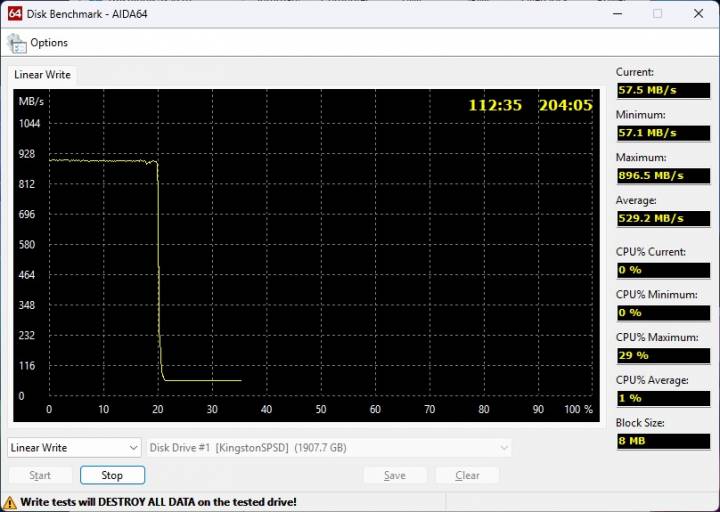Expand the Linear Write test type dropdown
Screen dimensions: 720x512
click(75, 448)
